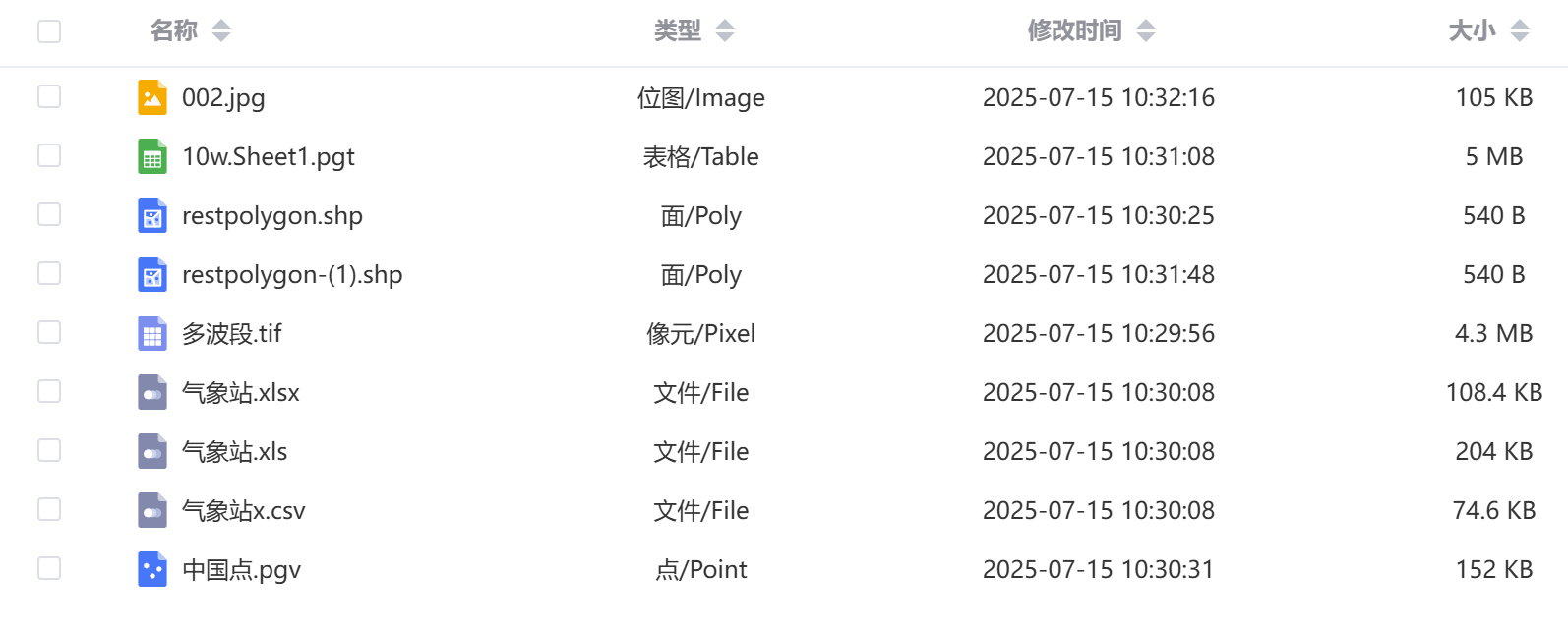Click the 大小 column header label
Image resolution: width=1568 pixels, height=633 pixels.
point(1472,31)
